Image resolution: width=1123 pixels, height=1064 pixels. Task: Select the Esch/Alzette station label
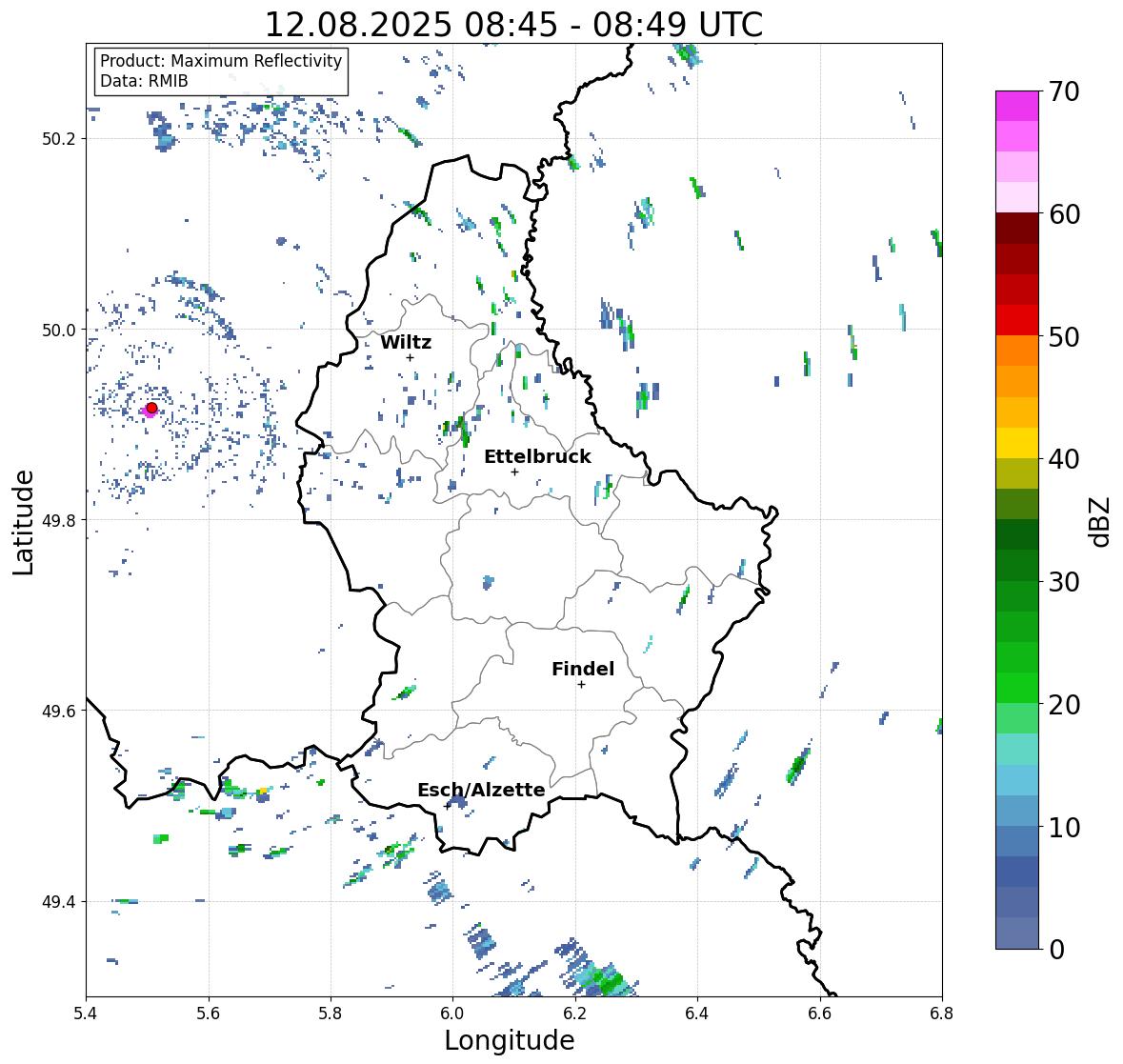[481, 790]
